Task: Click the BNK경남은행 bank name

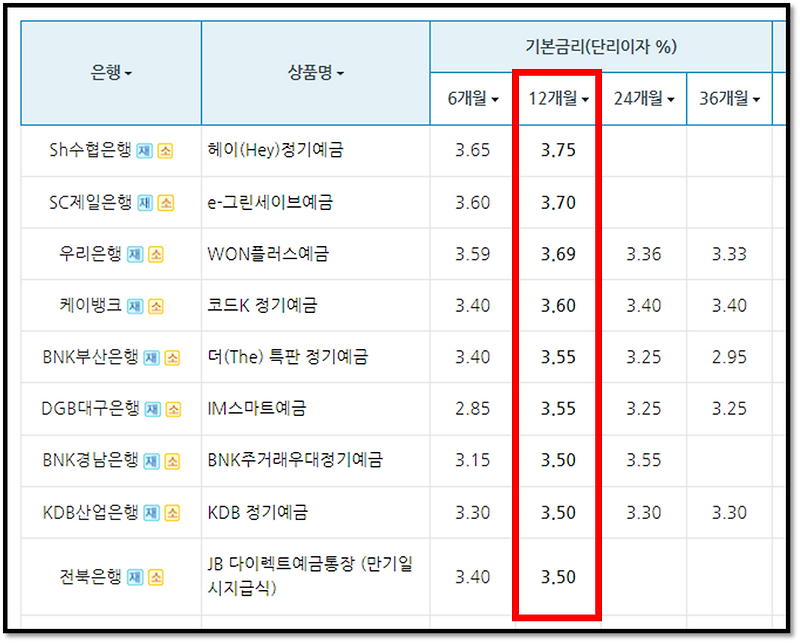Action: coord(90,460)
